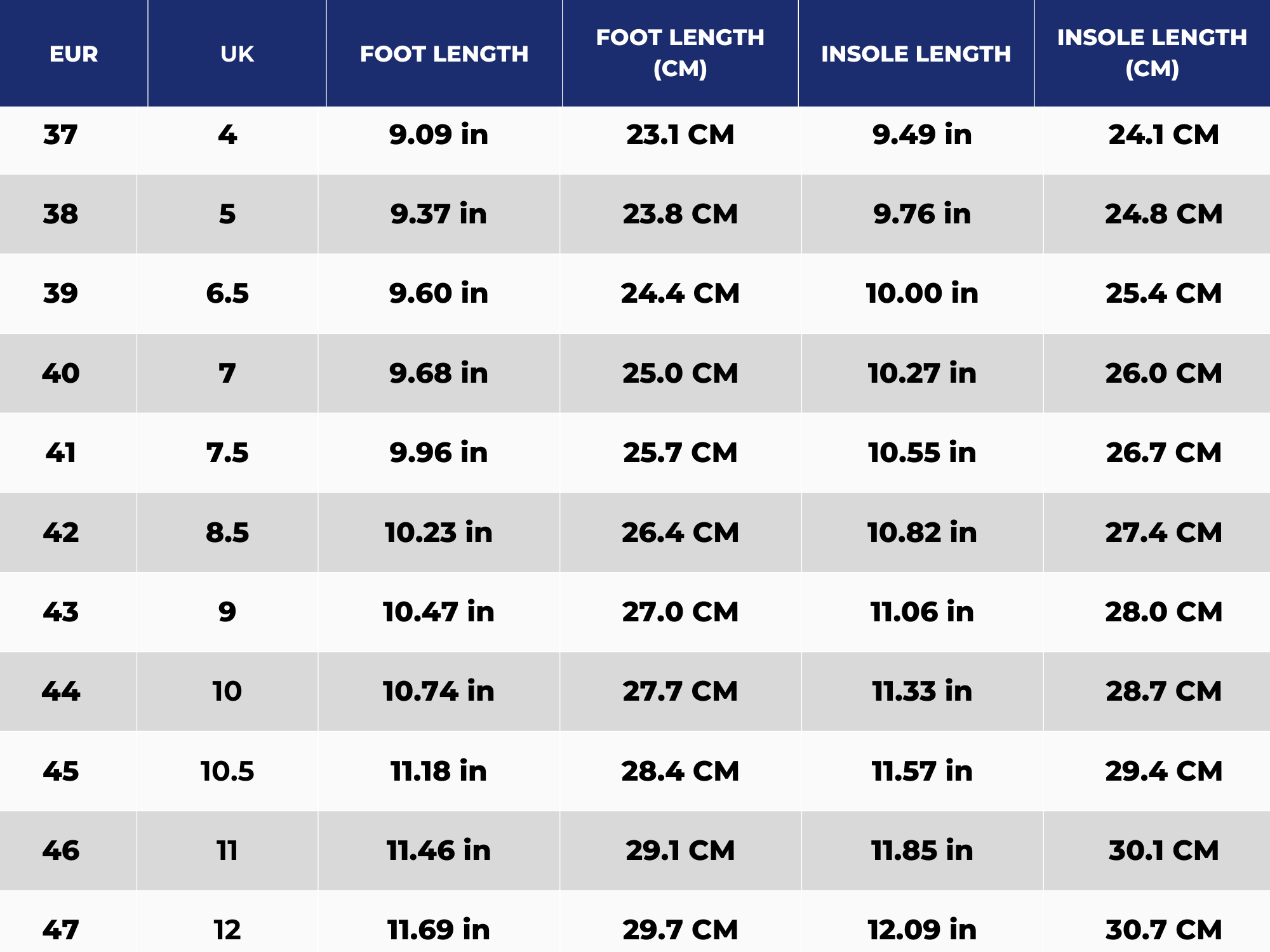Viewport: 1270px width, 952px height.
Task: Click the 9.37 in foot length cell
Action: coord(438,214)
